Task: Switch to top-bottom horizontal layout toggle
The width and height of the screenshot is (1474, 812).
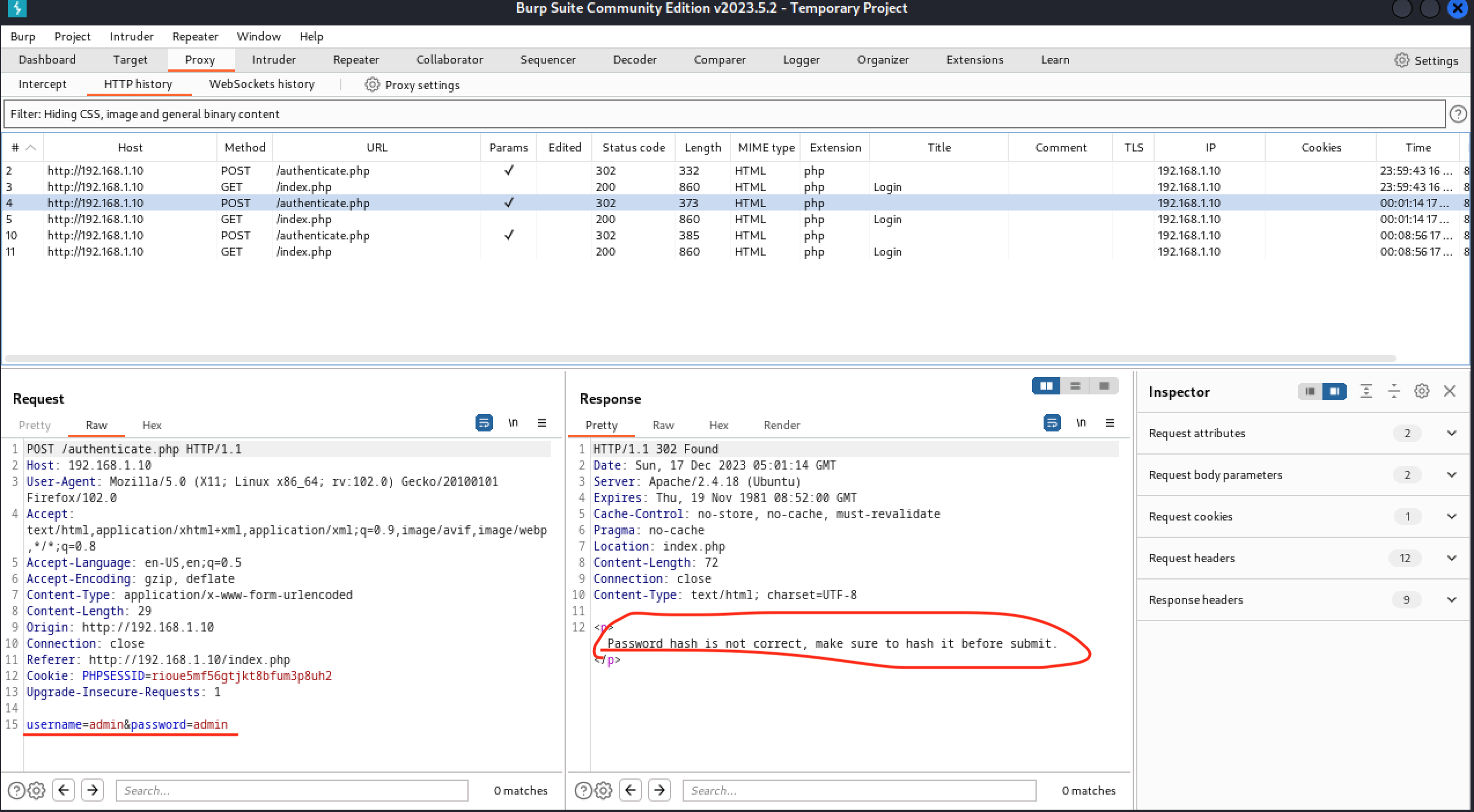Action: pyautogui.click(x=1075, y=386)
